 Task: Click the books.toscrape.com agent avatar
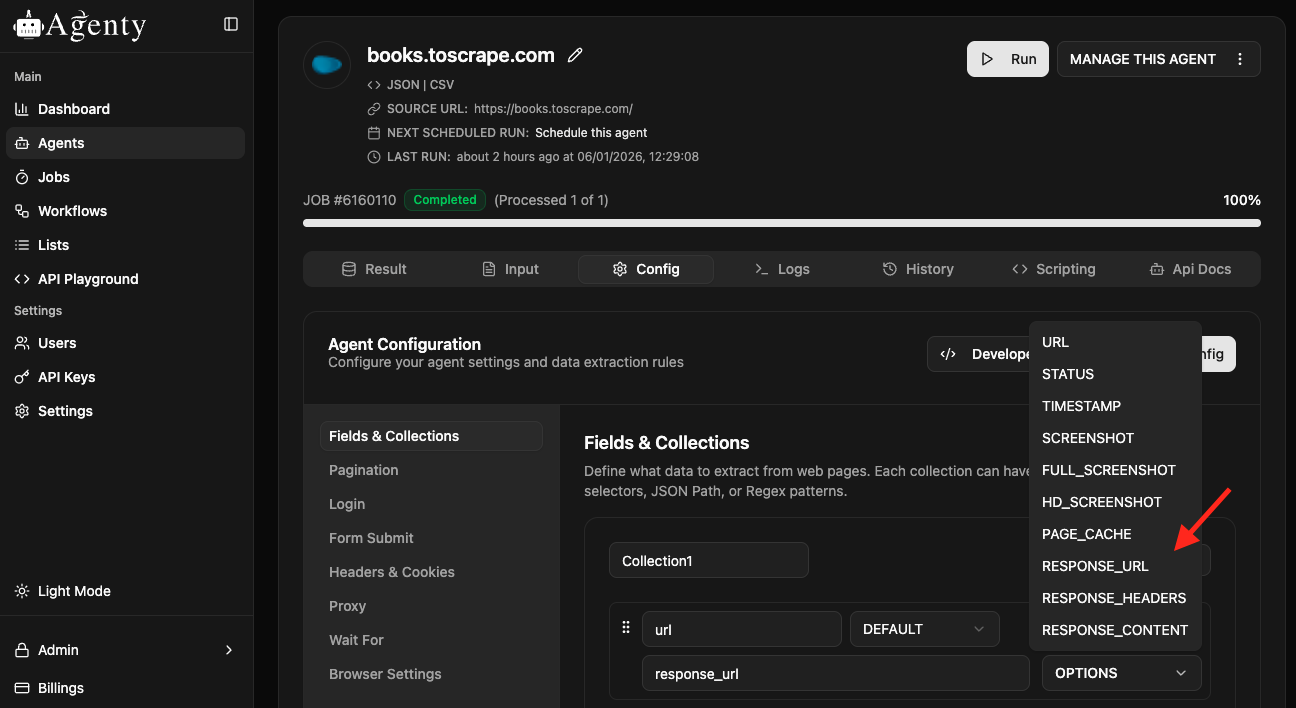click(327, 65)
